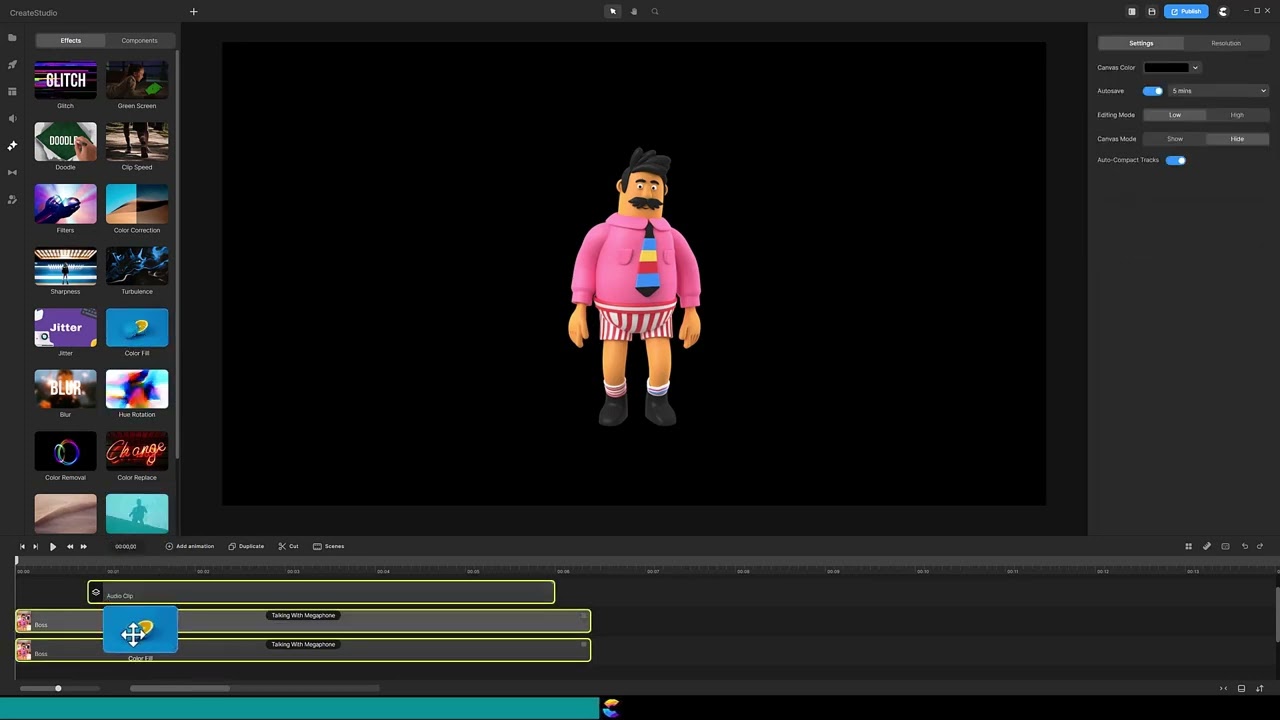This screenshot has height=720, width=1280.
Task: Click the ruler icon in the timeline toolbar
Action: tap(1207, 546)
